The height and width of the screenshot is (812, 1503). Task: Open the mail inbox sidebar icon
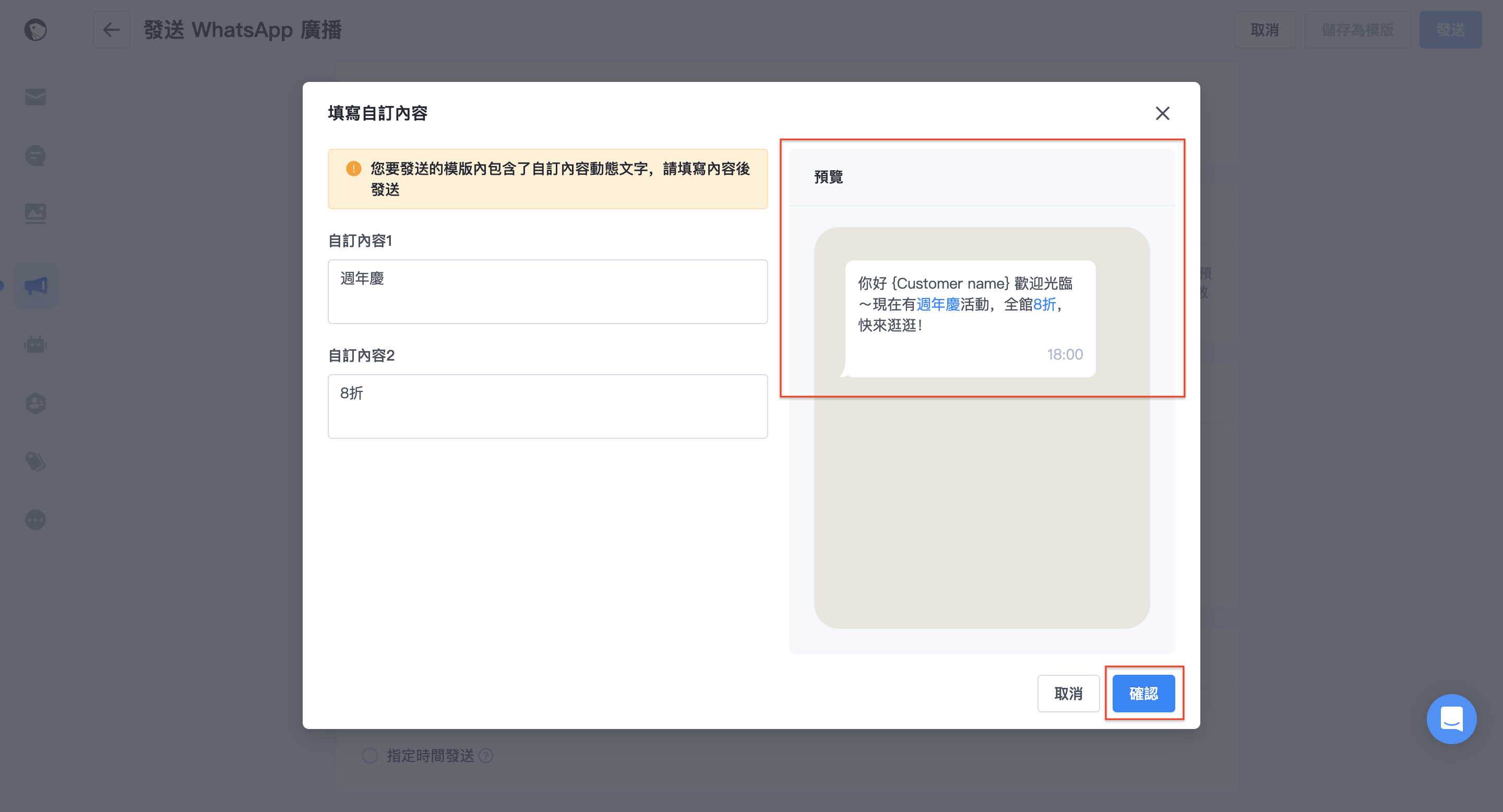pyautogui.click(x=35, y=97)
